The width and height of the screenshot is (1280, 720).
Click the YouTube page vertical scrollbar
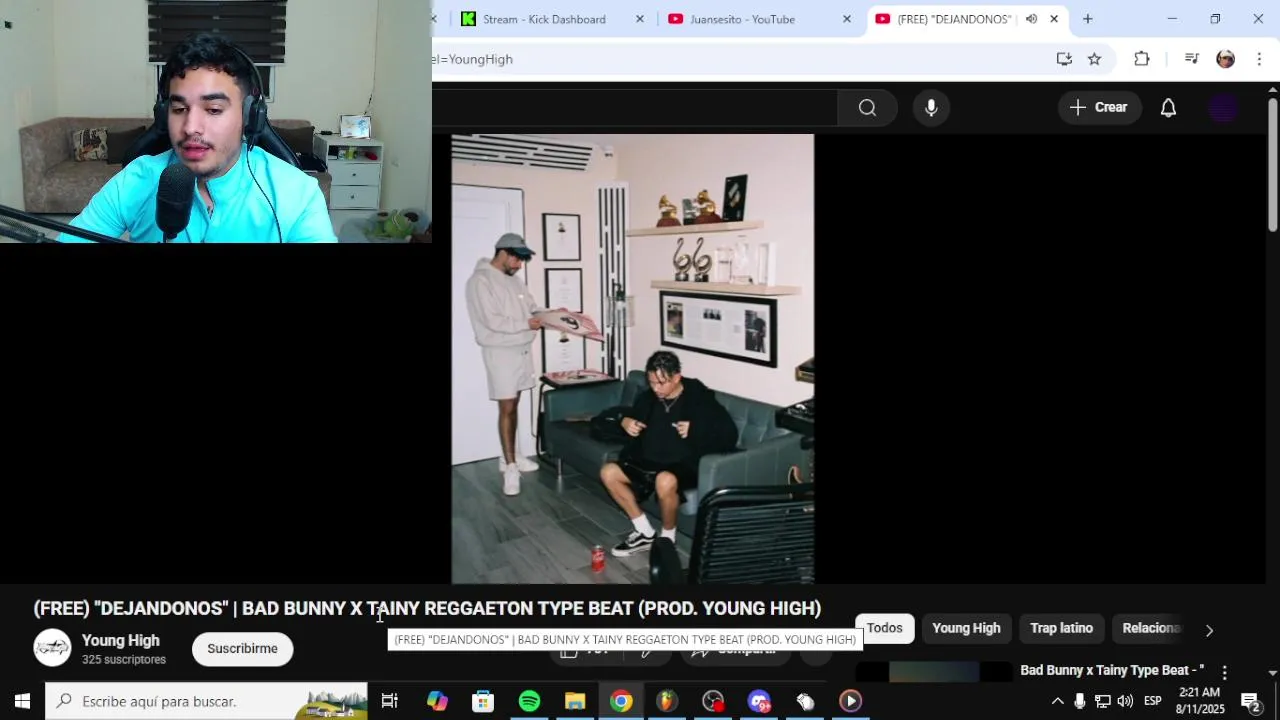pos(1272,165)
